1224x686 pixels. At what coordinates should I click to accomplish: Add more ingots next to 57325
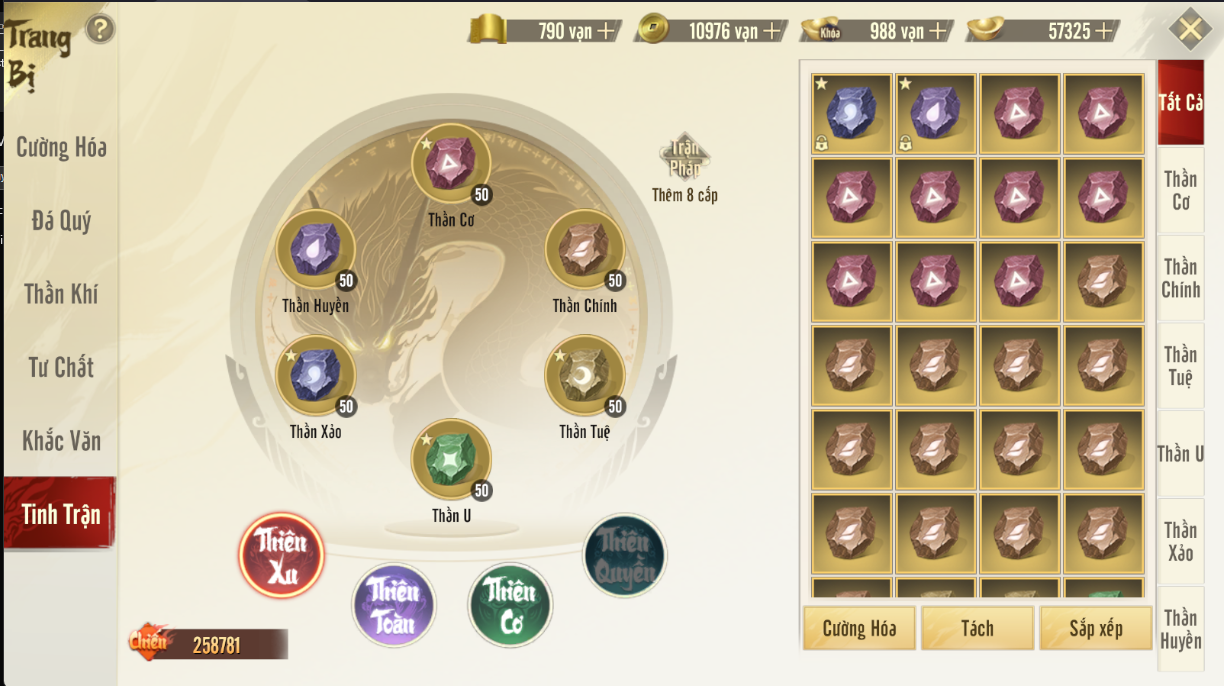click(1104, 31)
